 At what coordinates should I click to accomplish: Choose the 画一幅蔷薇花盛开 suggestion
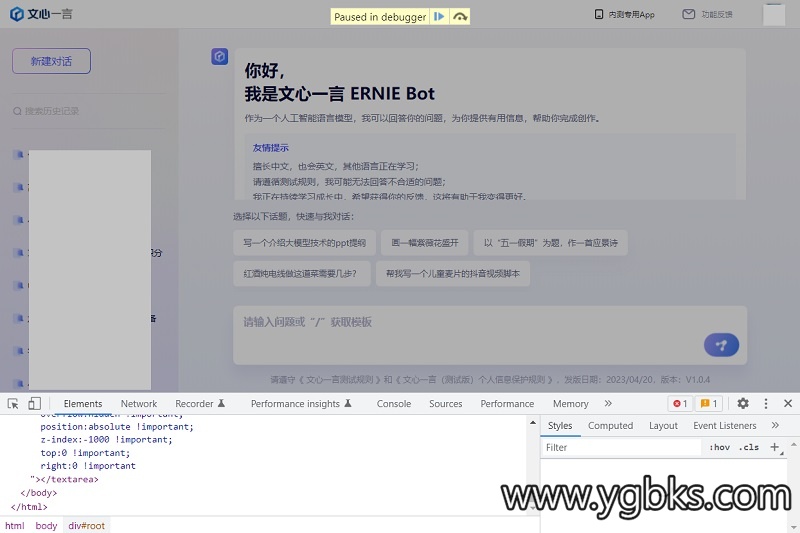pyautogui.click(x=424, y=243)
